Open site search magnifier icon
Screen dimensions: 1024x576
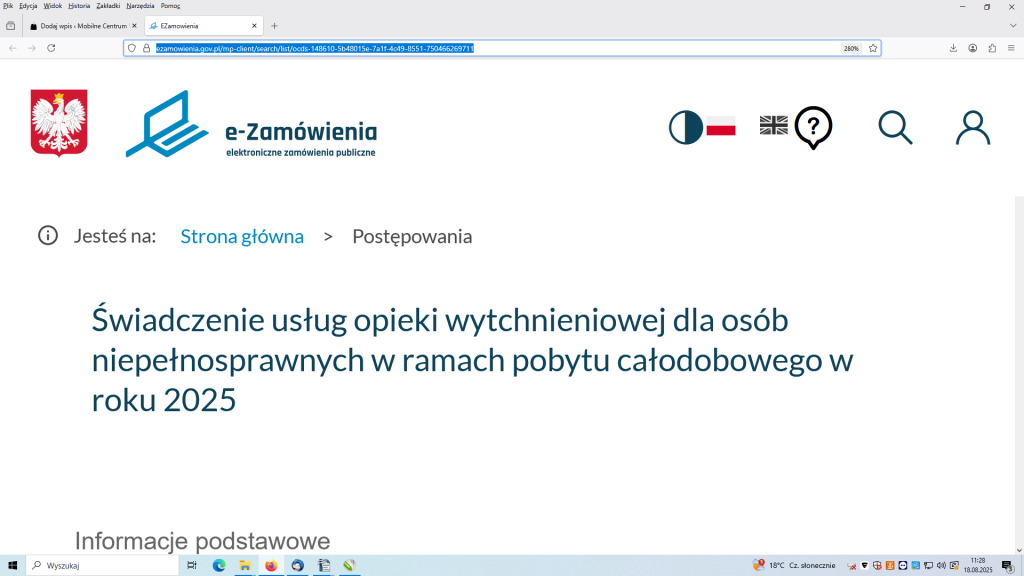895,127
